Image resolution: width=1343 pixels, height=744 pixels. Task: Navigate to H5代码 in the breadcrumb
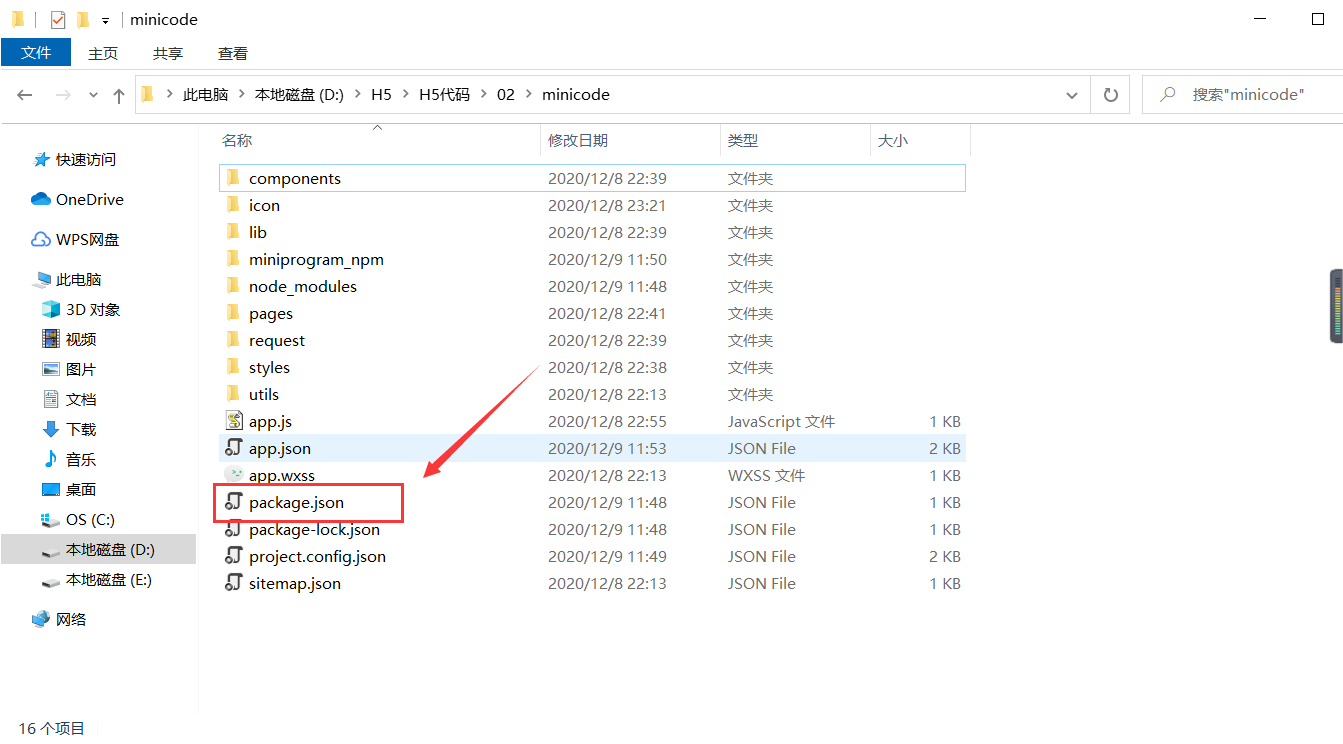tap(444, 95)
